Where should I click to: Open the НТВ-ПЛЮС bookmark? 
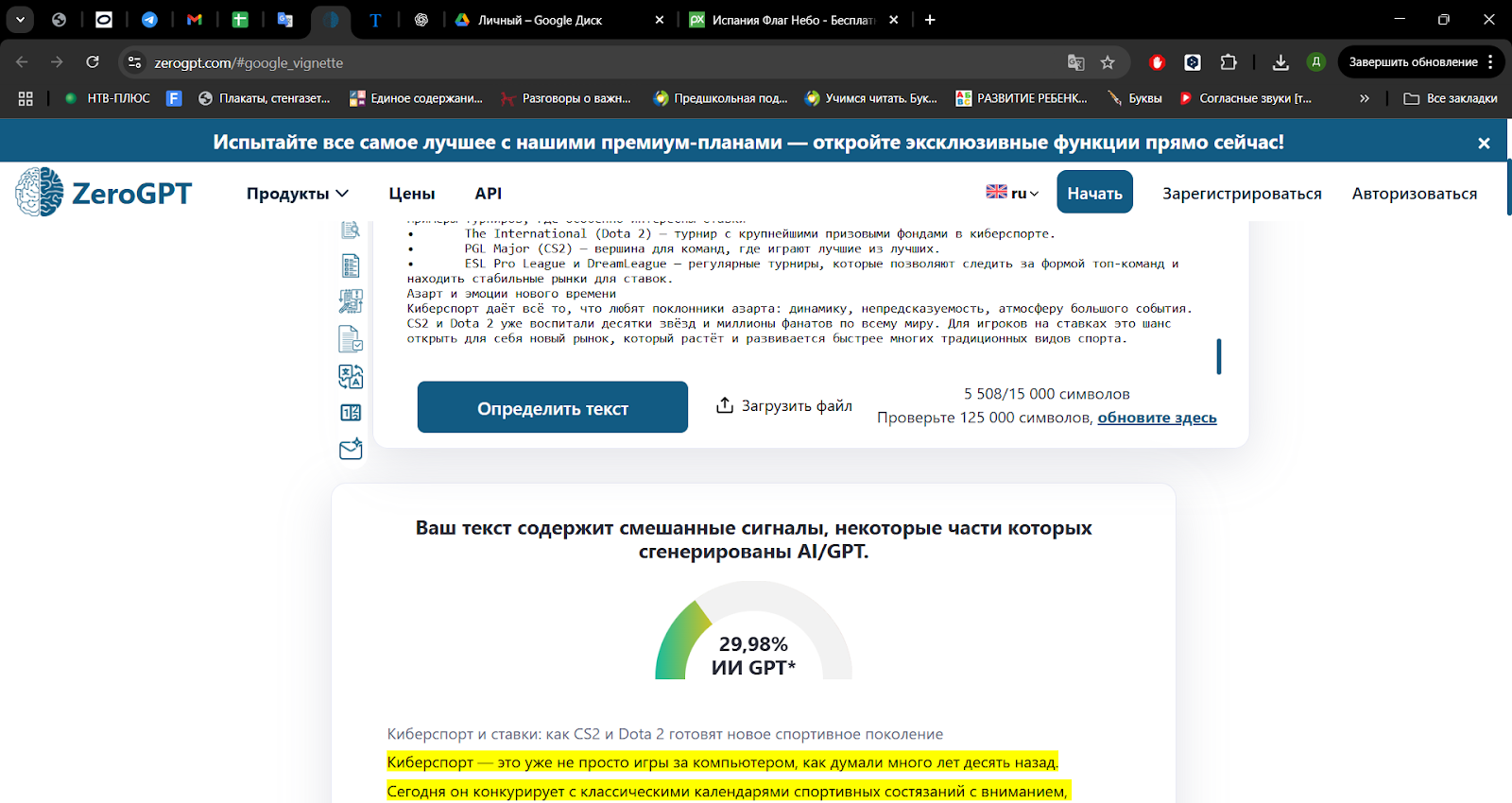[x=108, y=98]
